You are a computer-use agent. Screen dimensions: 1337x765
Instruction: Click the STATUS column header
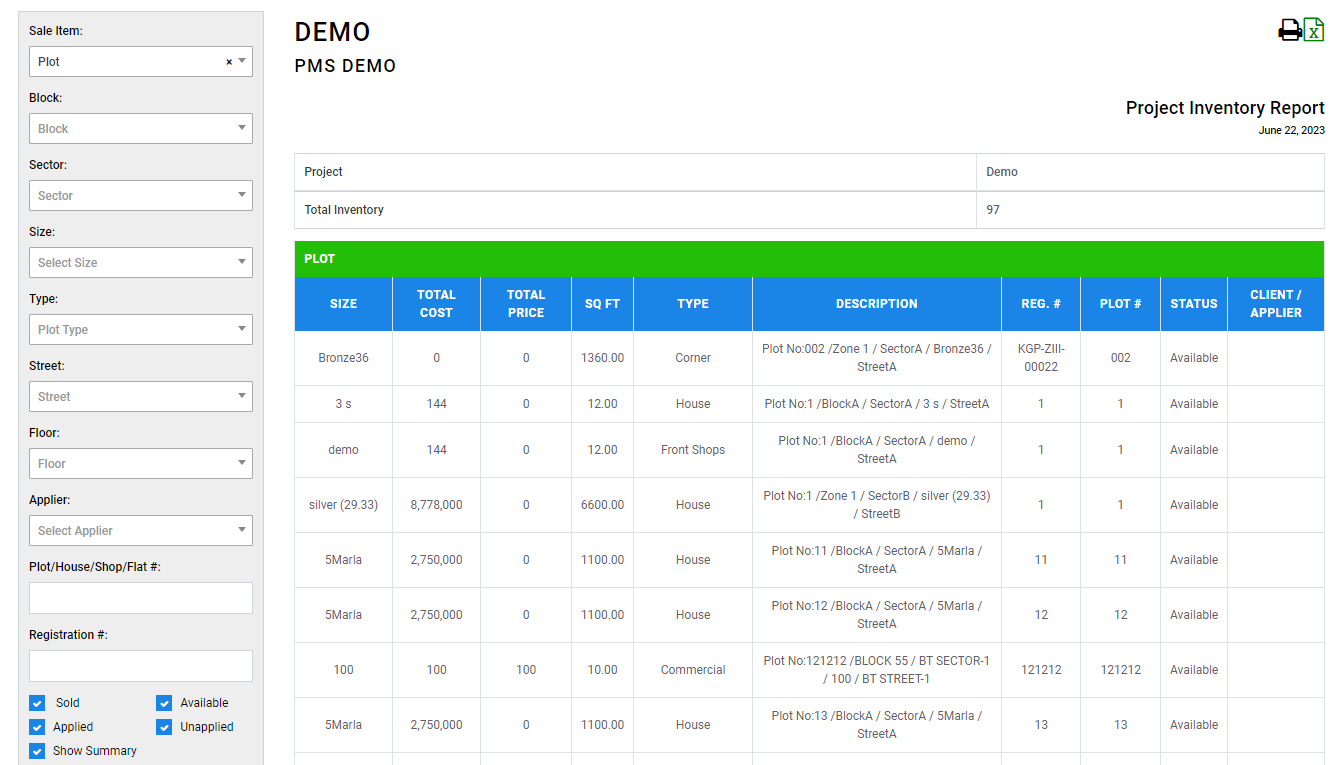point(1194,304)
